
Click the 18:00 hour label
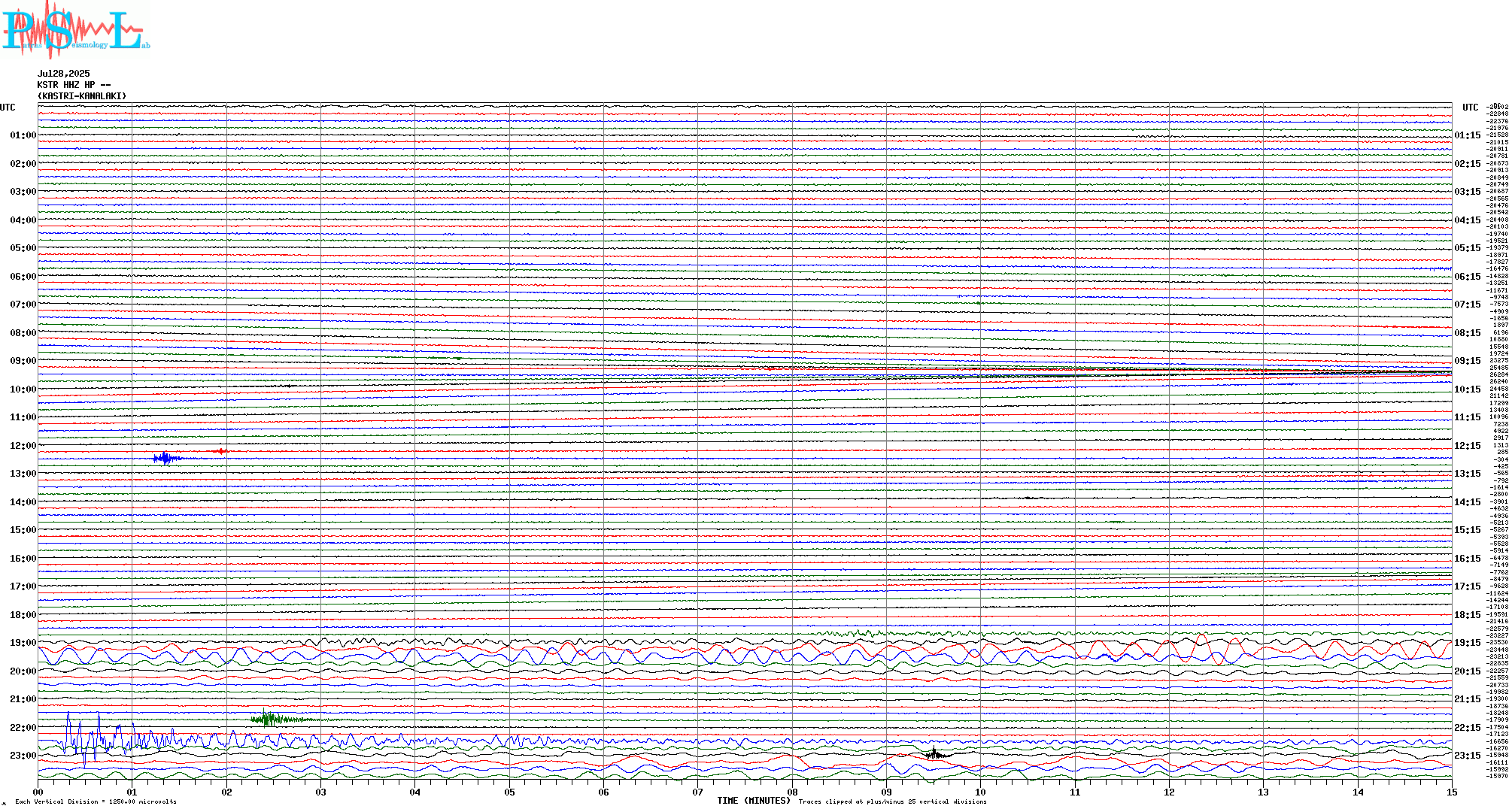(x=23, y=615)
